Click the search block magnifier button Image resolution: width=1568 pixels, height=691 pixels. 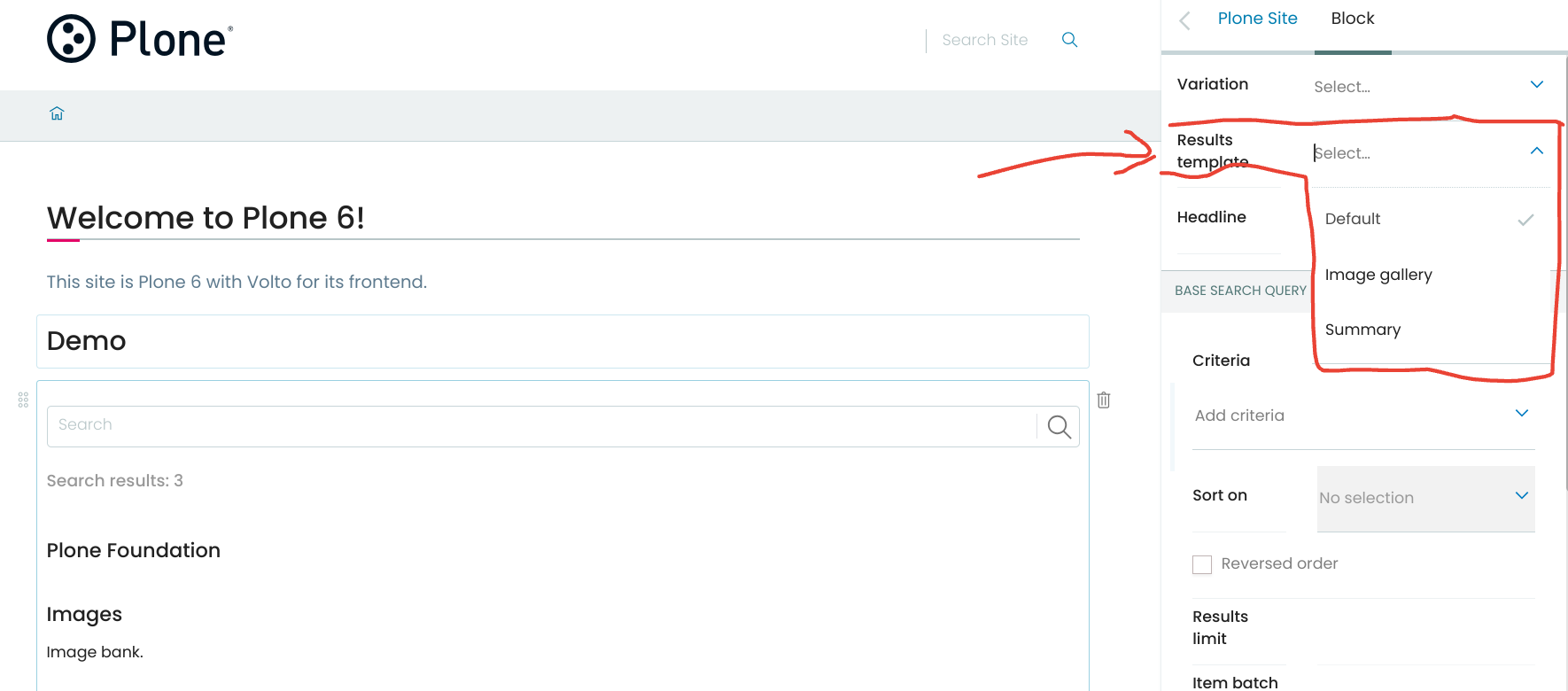click(1059, 426)
